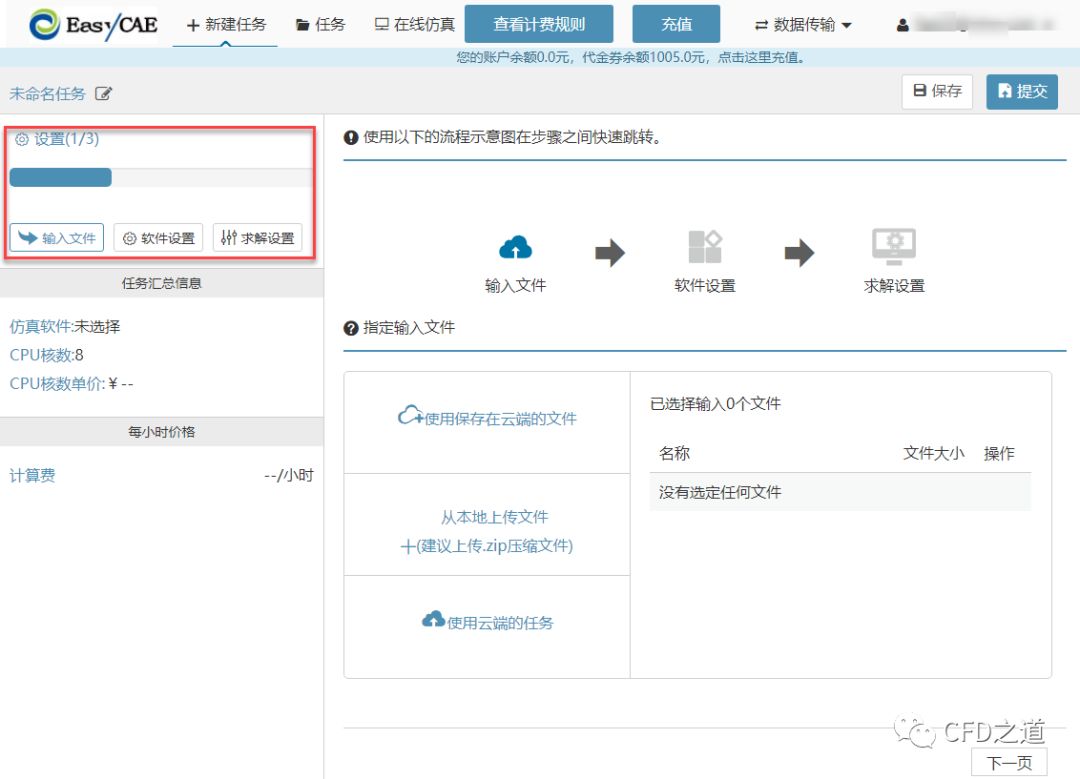This screenshot has width=1080, height=779.
Task: Click the question mark icon by 指定输入文件
Action: [351, 328]
